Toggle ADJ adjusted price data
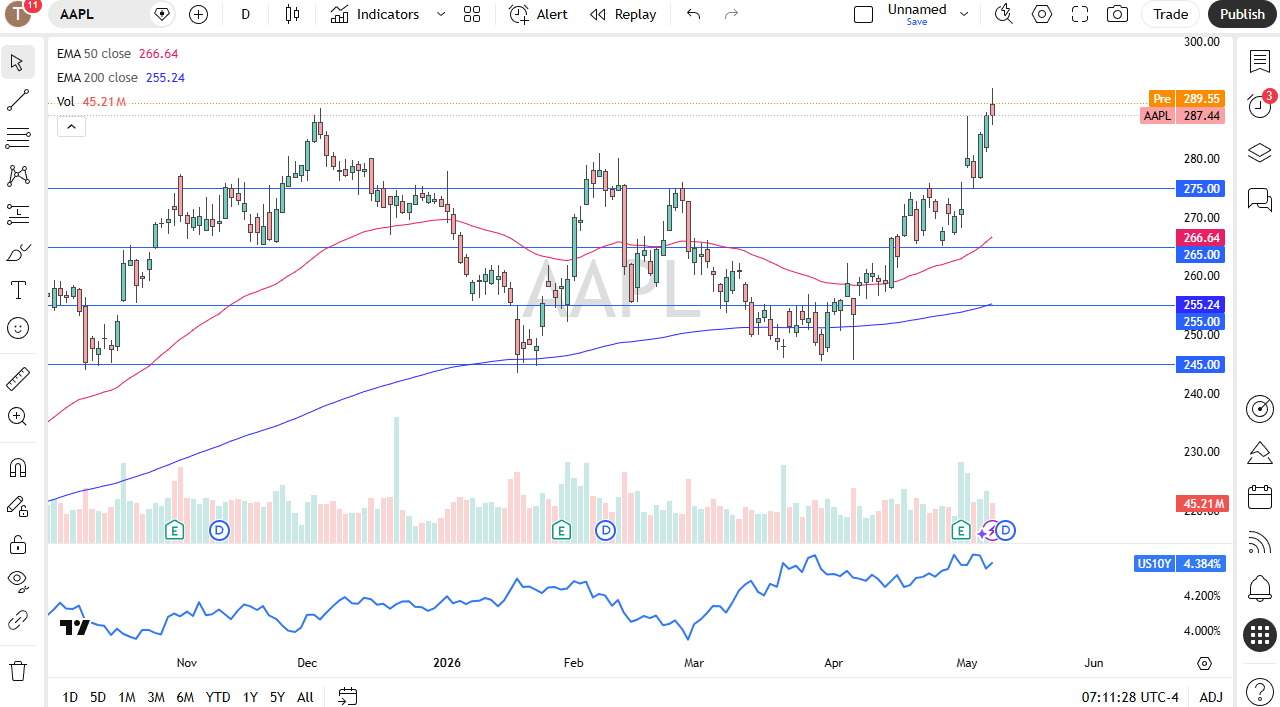 click(x=1211, y=697)
